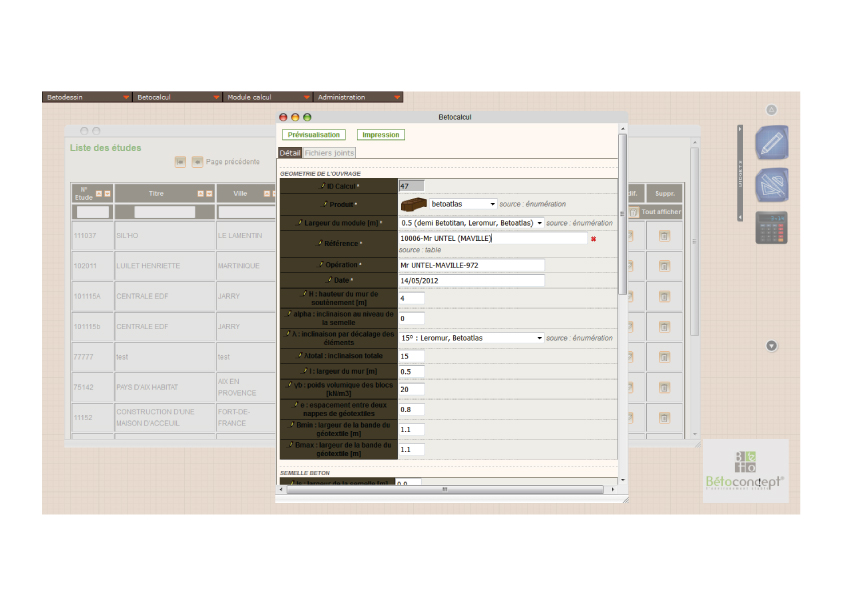Screen dimensions: 842x595
Task: Open the inclinaison par décalage dropdown
Action: [x=471, y=338]
